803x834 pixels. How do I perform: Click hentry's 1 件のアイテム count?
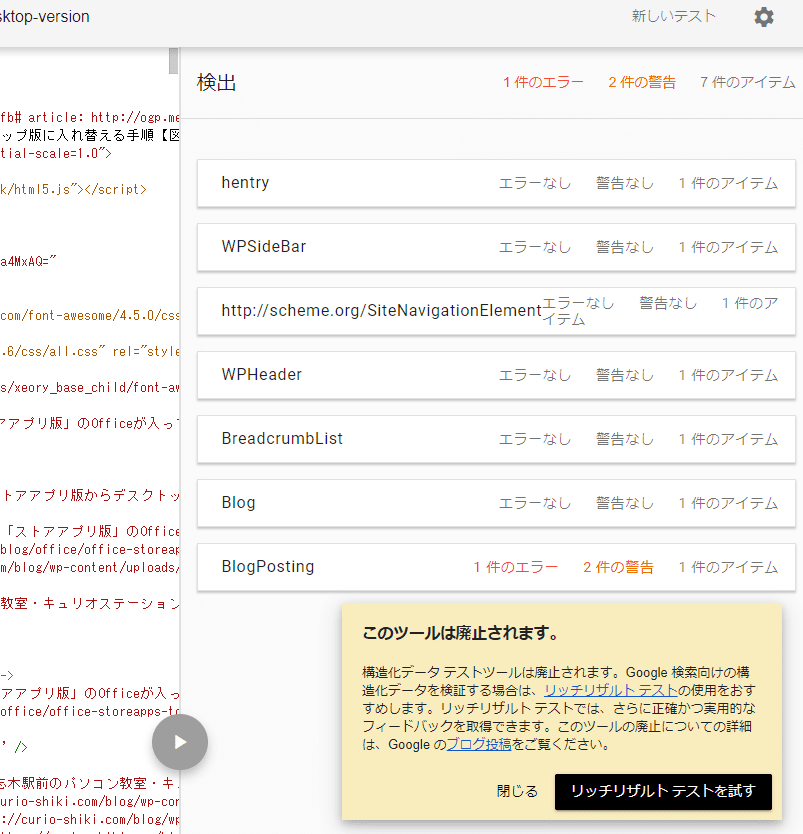click(x=728, y=184)
